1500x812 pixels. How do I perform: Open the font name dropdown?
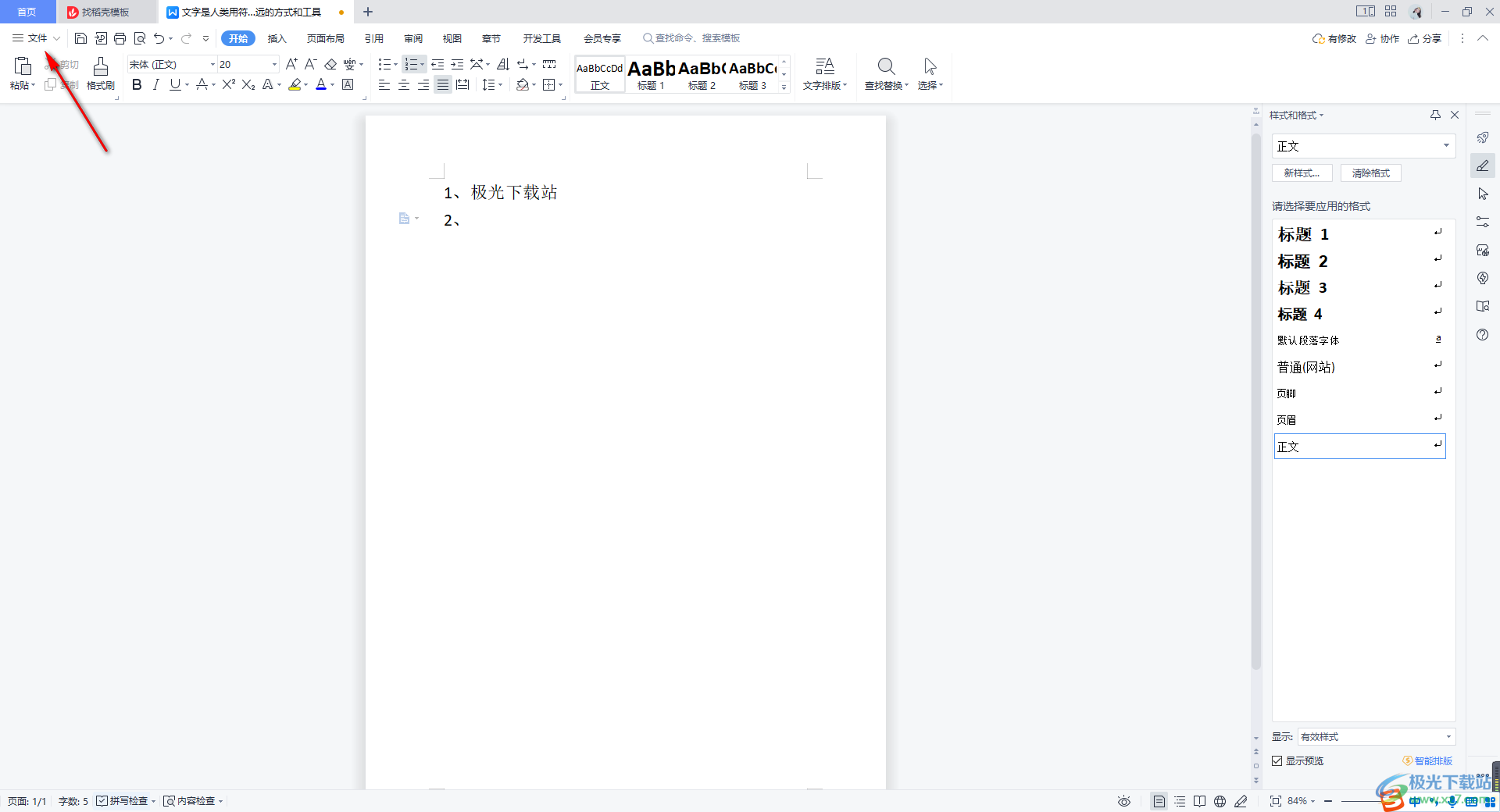click(x=212, y=64)
